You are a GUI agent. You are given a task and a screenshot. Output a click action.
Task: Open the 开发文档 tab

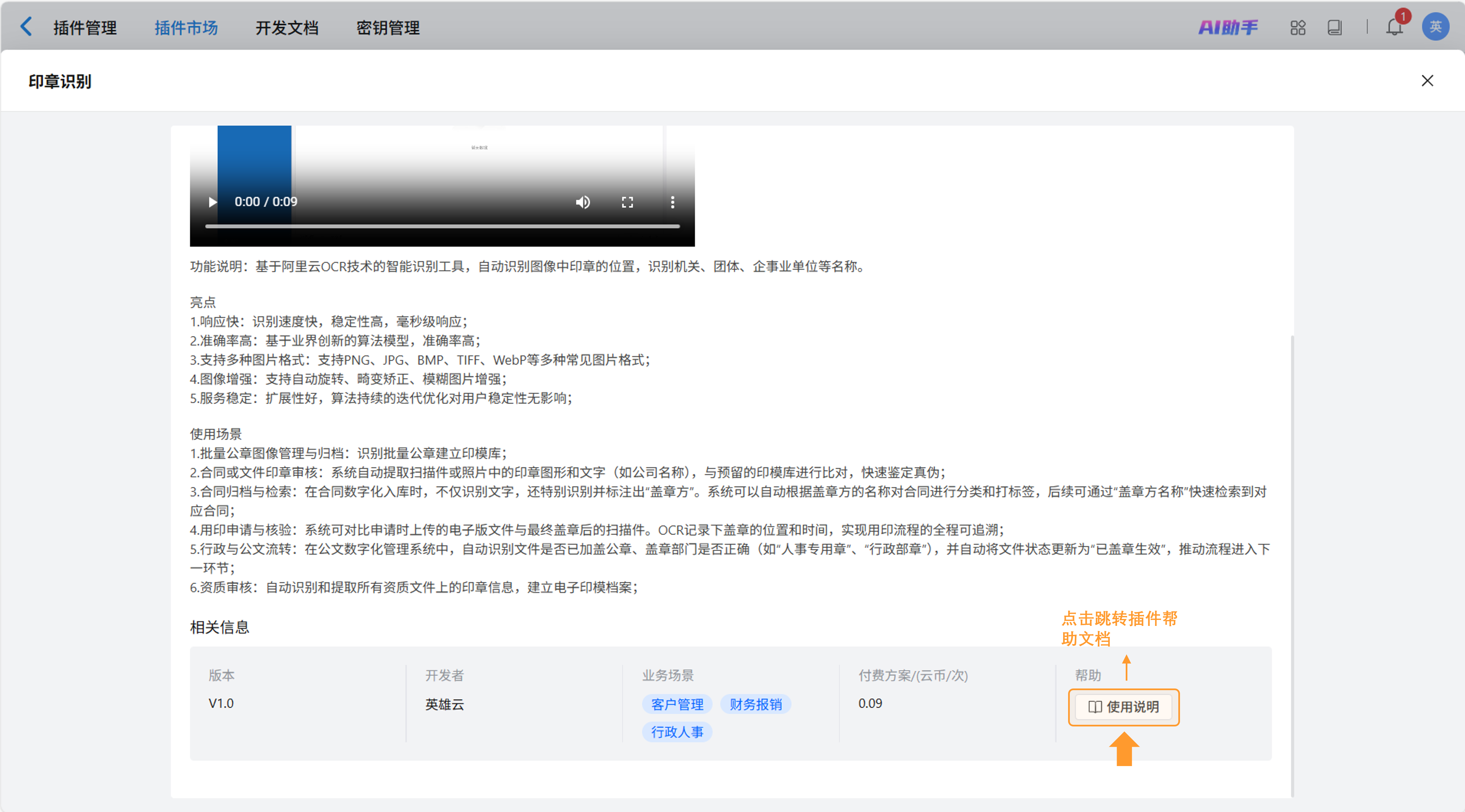point(287,28)
